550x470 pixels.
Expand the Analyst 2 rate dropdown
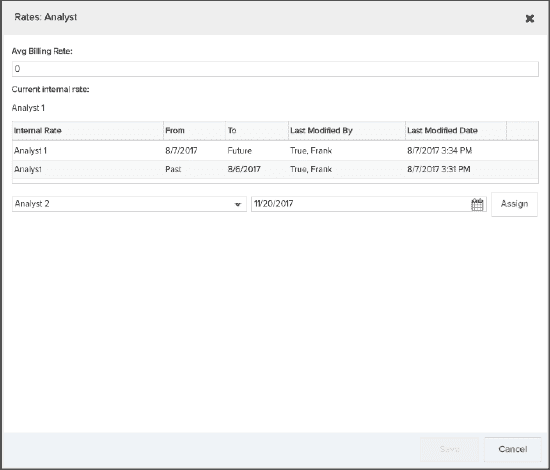coord(237,204)
